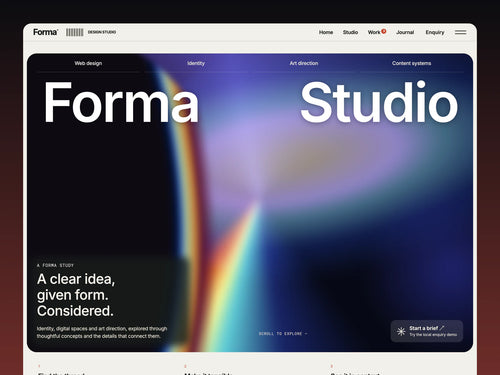Select the Content systems tab
The image size is (500, 375).
[x=411, y=63]
